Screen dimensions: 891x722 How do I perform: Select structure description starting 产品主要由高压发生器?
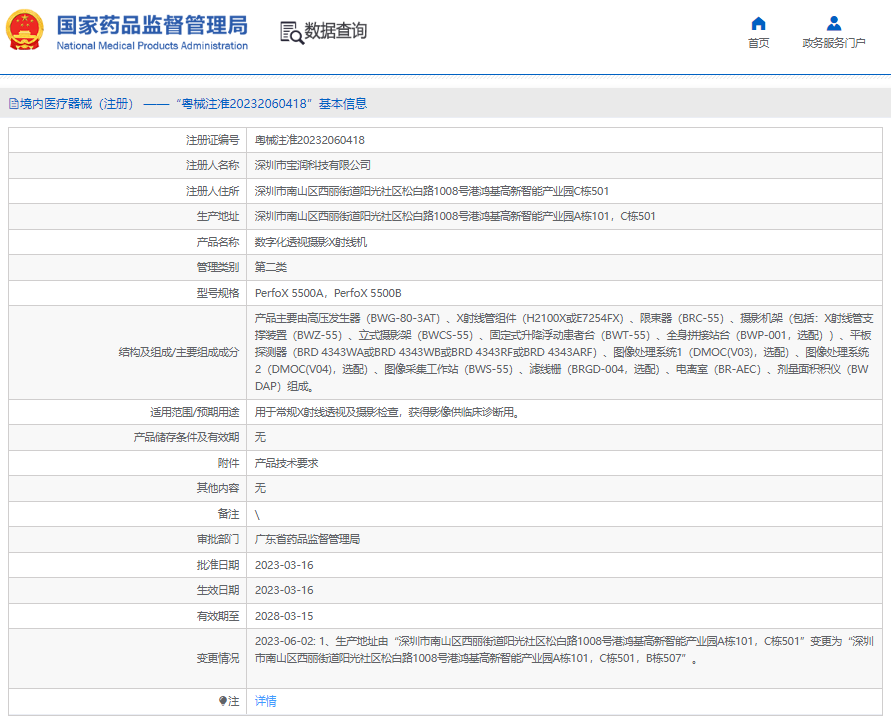pos(564,352)
